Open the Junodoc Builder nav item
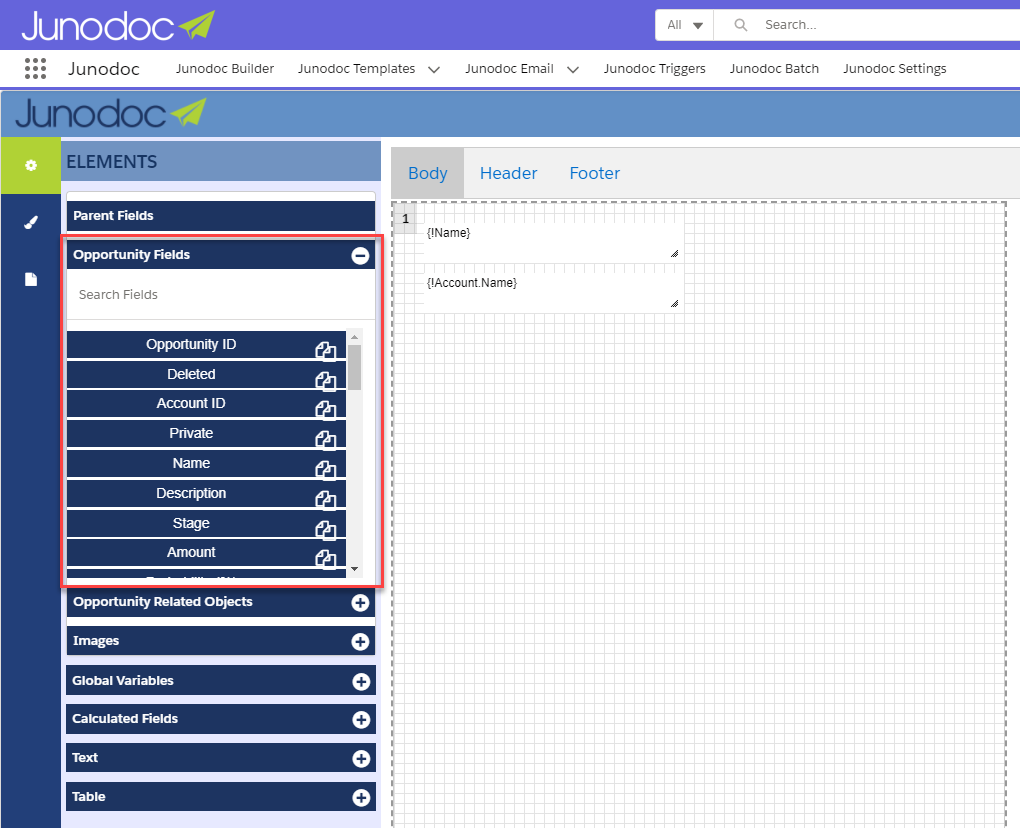 [224, 68]
